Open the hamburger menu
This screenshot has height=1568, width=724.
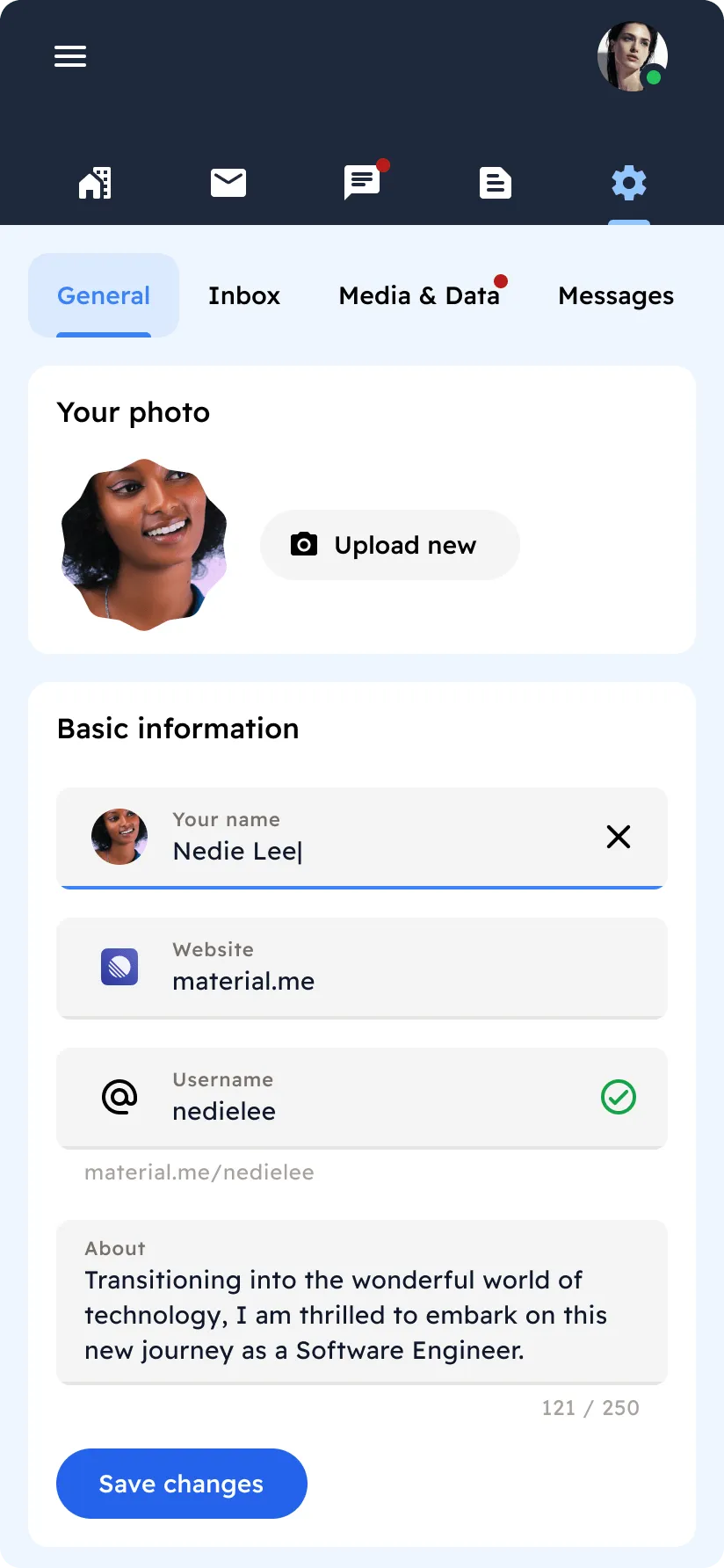70,56
